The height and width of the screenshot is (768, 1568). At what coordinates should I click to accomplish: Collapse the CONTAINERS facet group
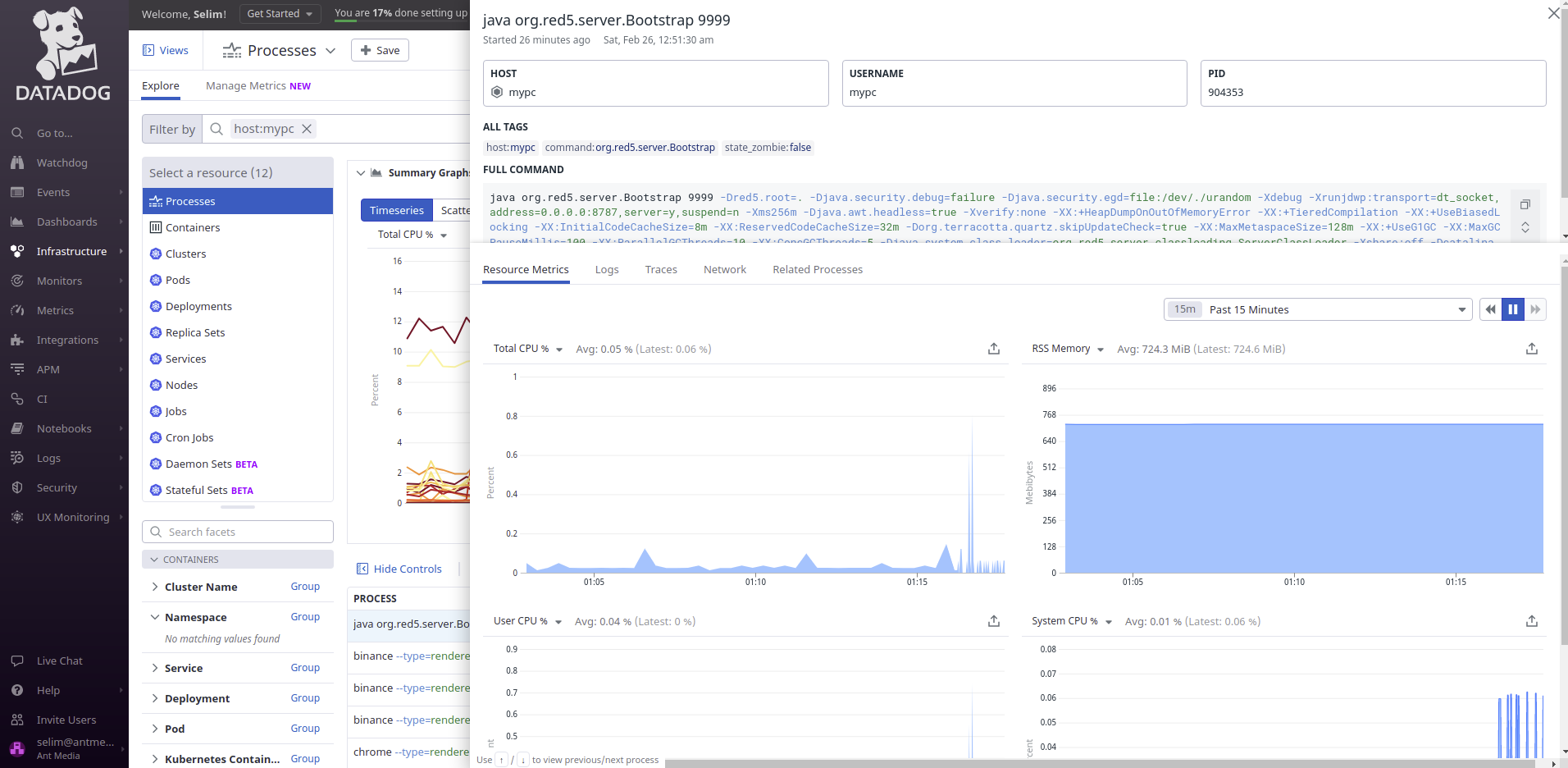[154, 560]
